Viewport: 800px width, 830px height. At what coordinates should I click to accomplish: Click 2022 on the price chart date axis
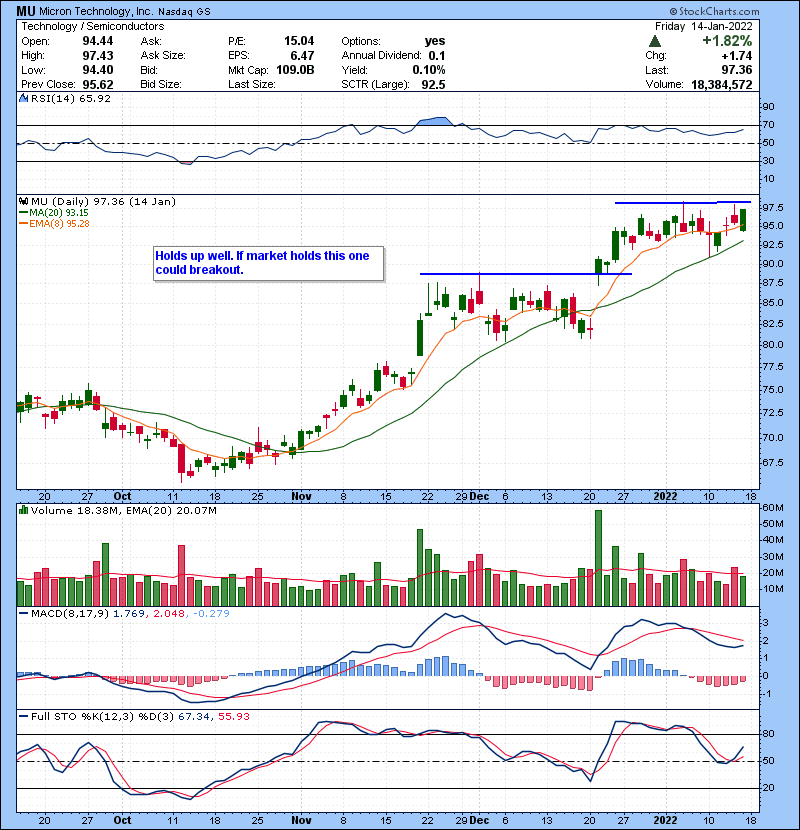[x=666, y=497]
